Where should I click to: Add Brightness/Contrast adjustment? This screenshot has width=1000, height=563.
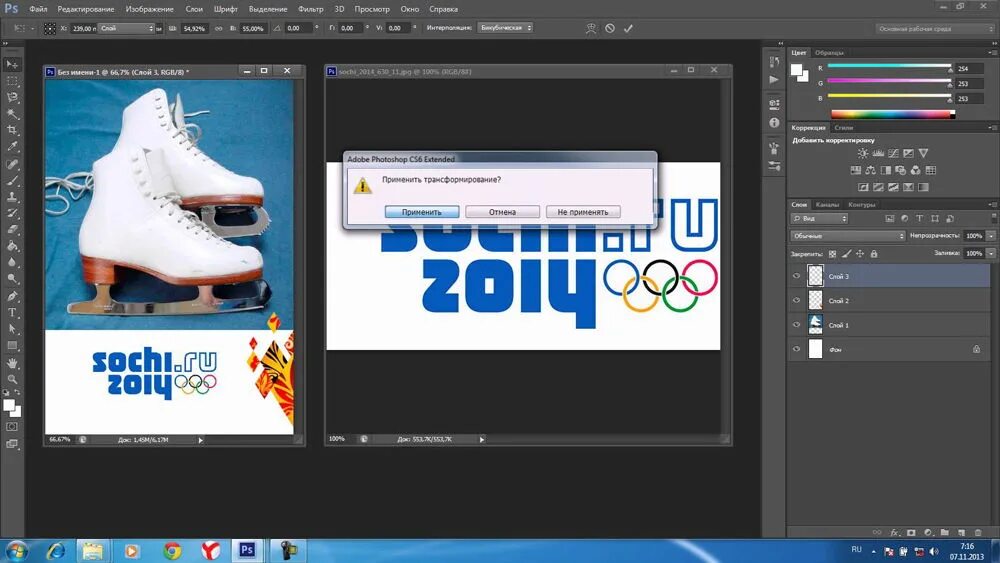coord(863,153)
